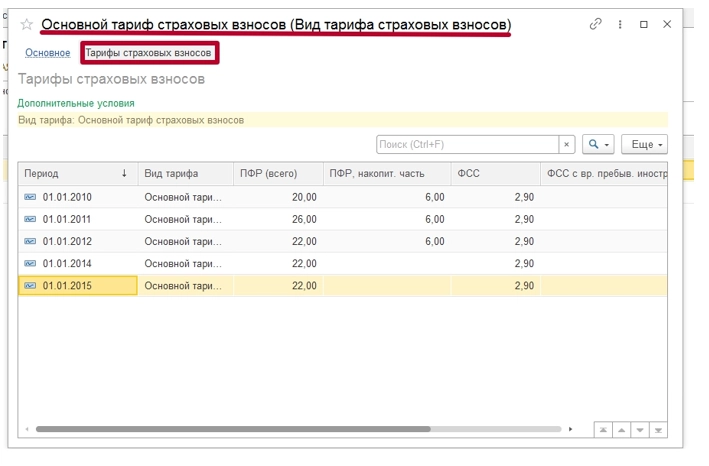
Task: Add form to favorites with star icon
Action: point(27,24)
